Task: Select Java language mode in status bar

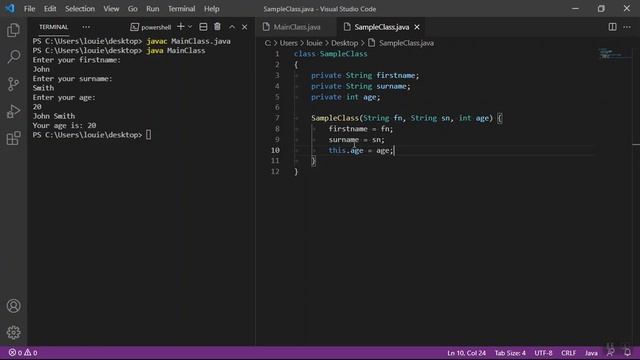Action: tap(591, 353)
